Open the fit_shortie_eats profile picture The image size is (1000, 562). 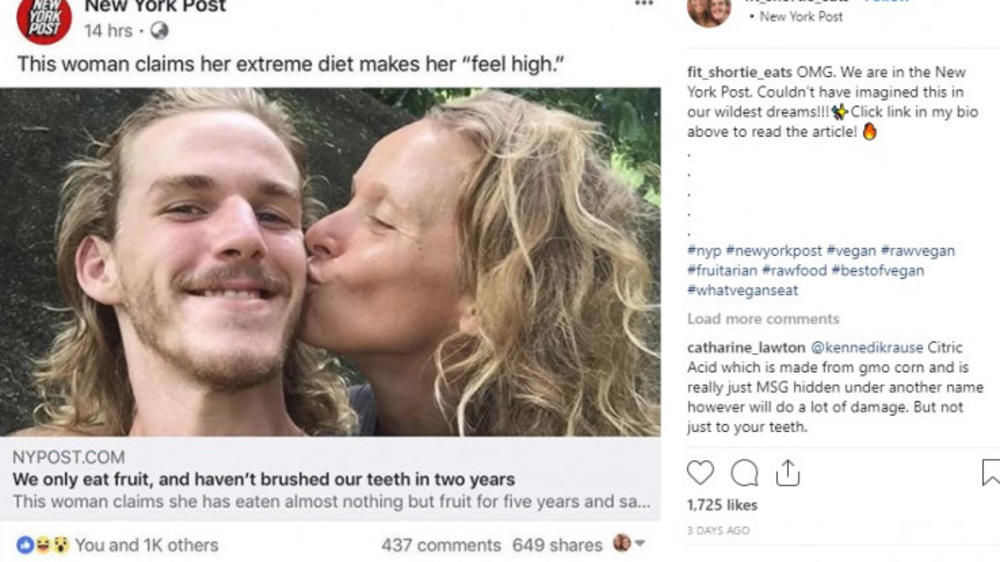coord(709,10)
